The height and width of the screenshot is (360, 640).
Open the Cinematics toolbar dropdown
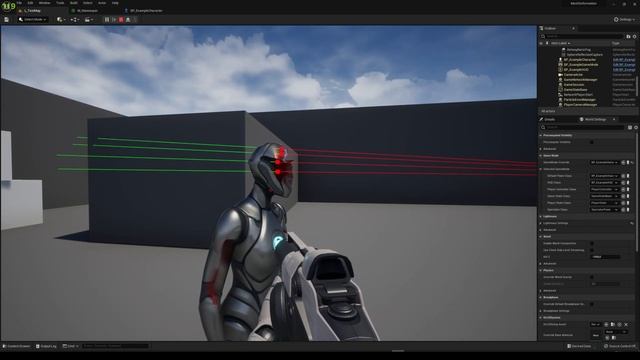coord(88,20)
